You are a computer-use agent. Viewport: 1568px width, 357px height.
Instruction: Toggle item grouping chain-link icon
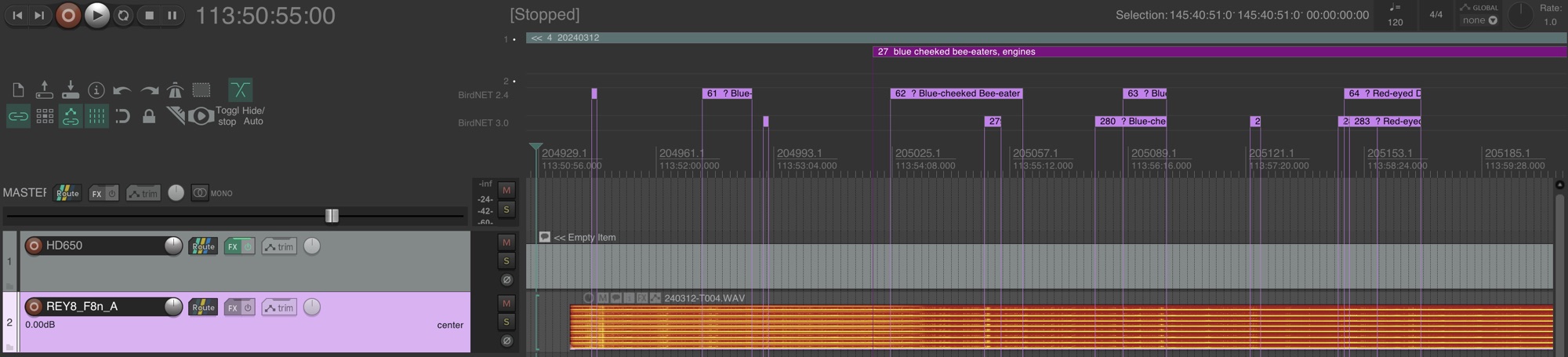[x=18, y=117]
